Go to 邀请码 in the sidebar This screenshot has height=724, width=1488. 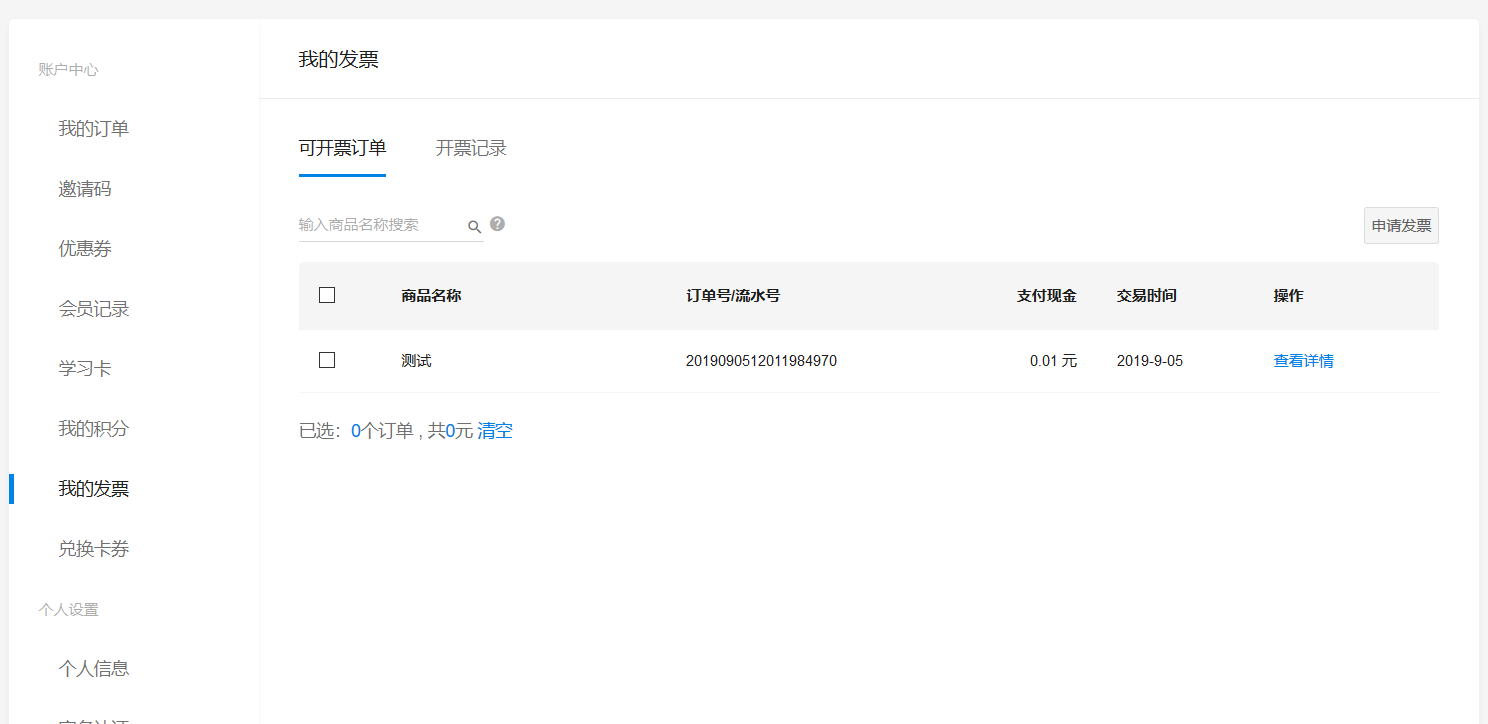pos(85,189)
